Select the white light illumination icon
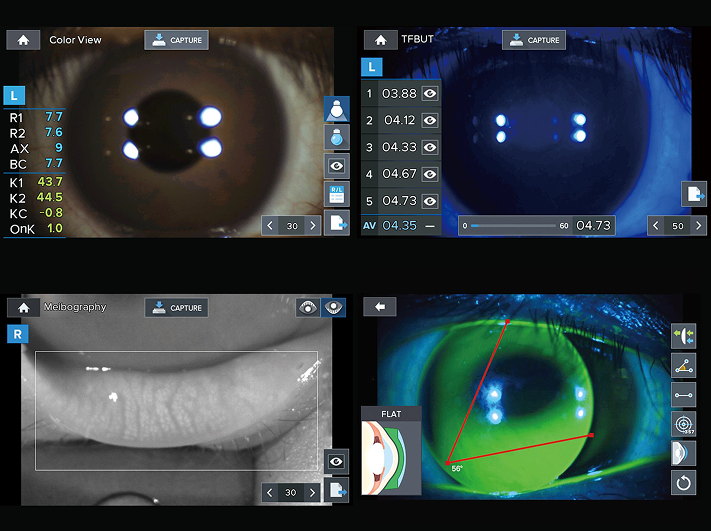The height and width of the screenshot is (531, 711). (x=336, y=109)
